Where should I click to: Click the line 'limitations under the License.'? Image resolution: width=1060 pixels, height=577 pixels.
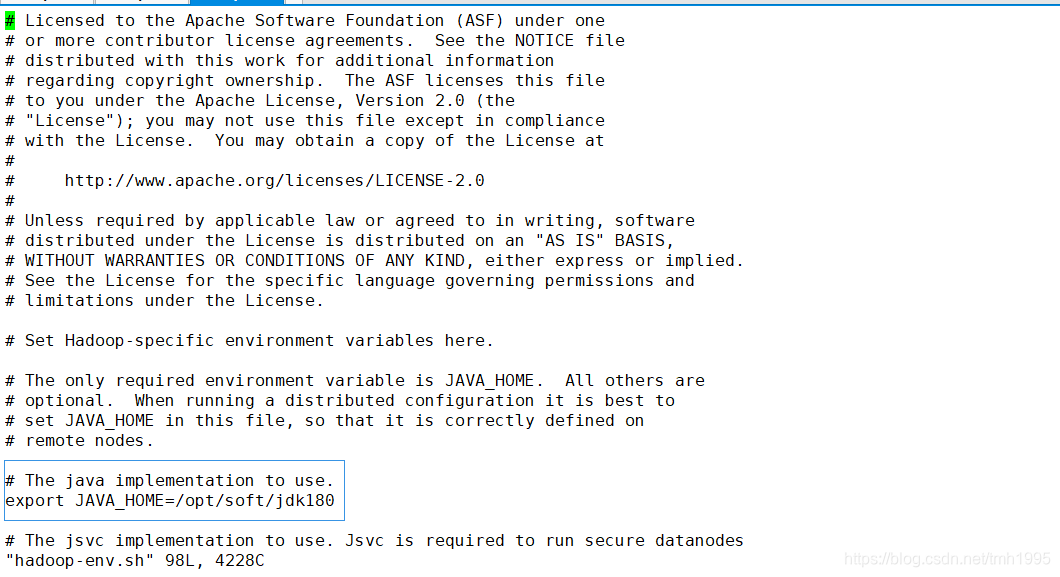(165, 301)
